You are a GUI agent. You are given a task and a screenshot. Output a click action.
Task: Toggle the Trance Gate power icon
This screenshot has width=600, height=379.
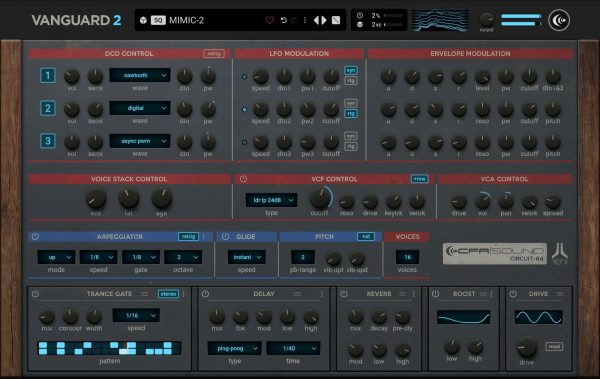tap(35, 294)
